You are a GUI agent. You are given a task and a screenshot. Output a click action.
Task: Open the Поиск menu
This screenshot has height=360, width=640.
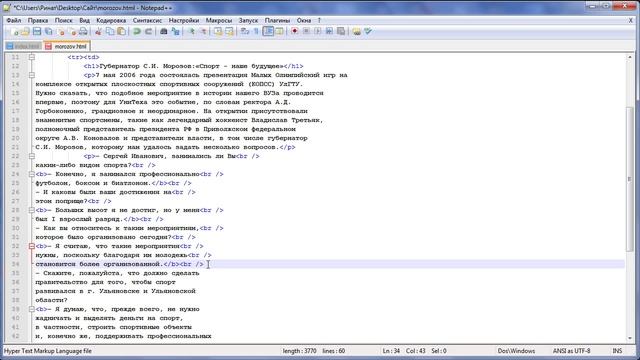(x=63, y=20)
